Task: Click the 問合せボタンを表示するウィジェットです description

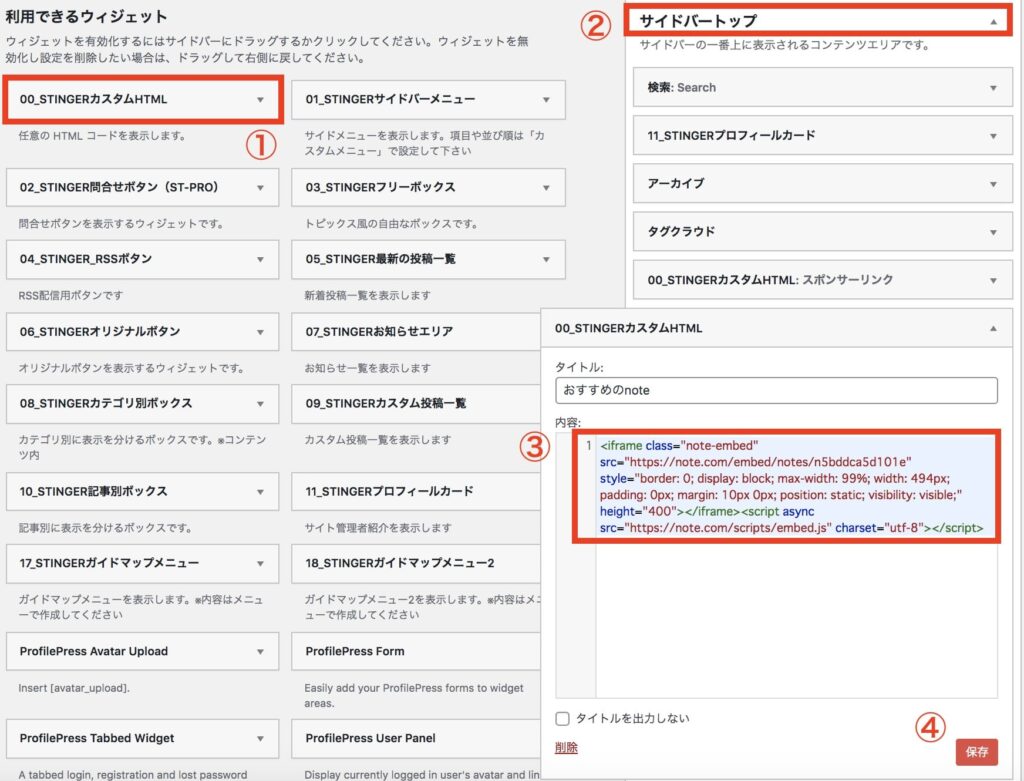Action: pos(121,223)
